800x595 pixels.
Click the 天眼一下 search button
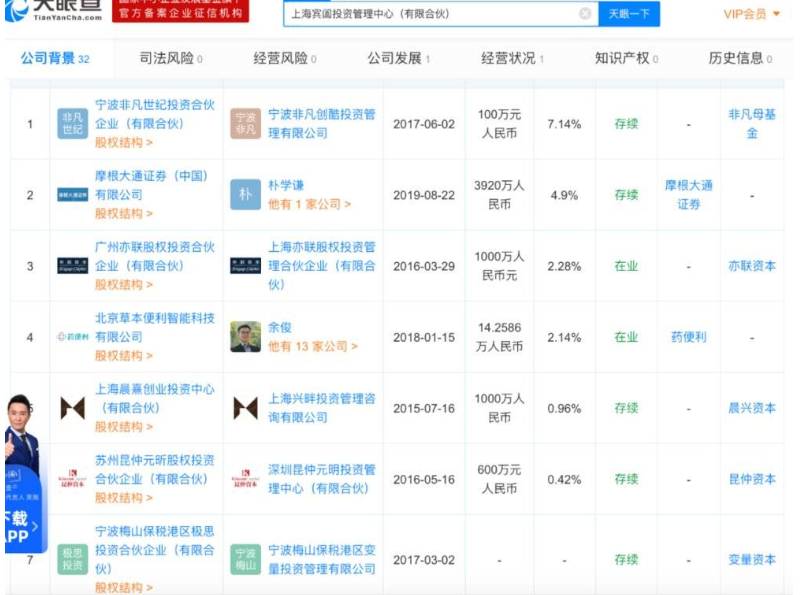pyautogui.click(x=629, y=14)
